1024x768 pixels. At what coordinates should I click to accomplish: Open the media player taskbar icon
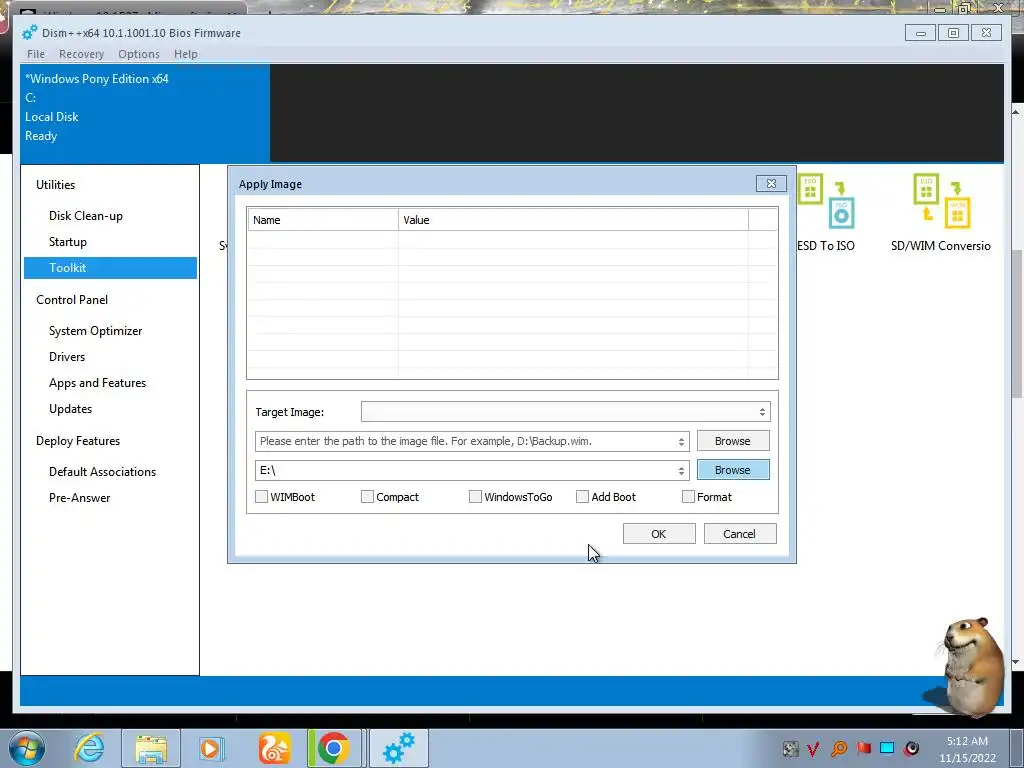pos(211,748)
